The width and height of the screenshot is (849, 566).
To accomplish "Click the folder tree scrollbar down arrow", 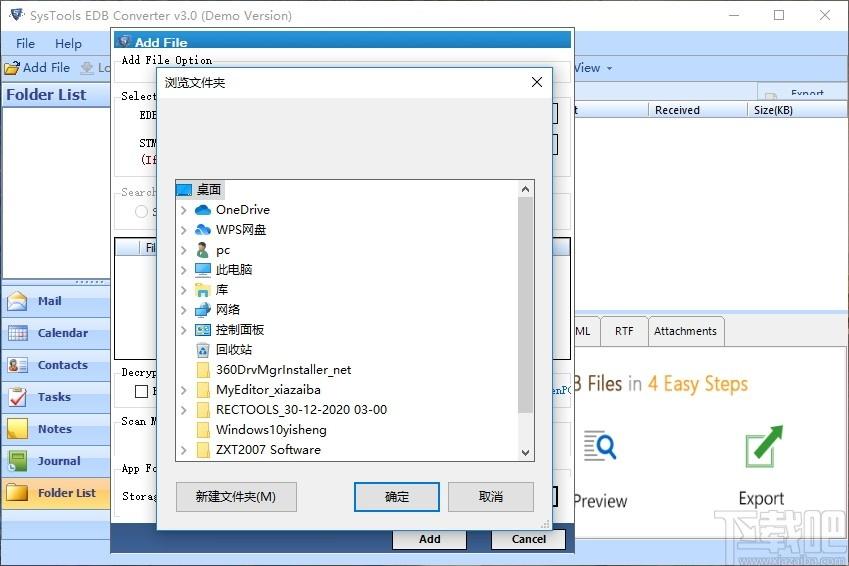I will [x=525, y=452].
